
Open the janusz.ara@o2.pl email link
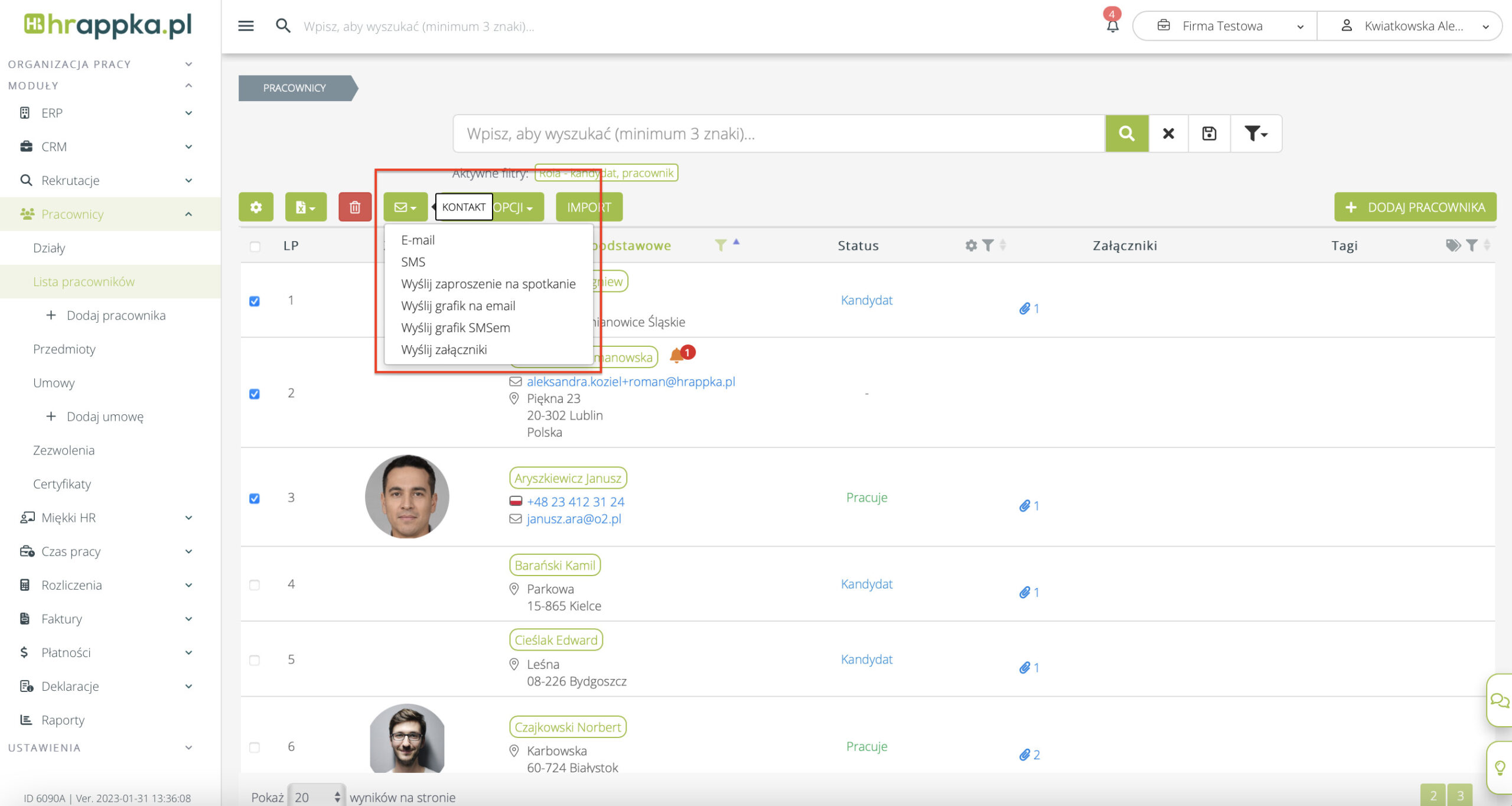tap(573, 519)
